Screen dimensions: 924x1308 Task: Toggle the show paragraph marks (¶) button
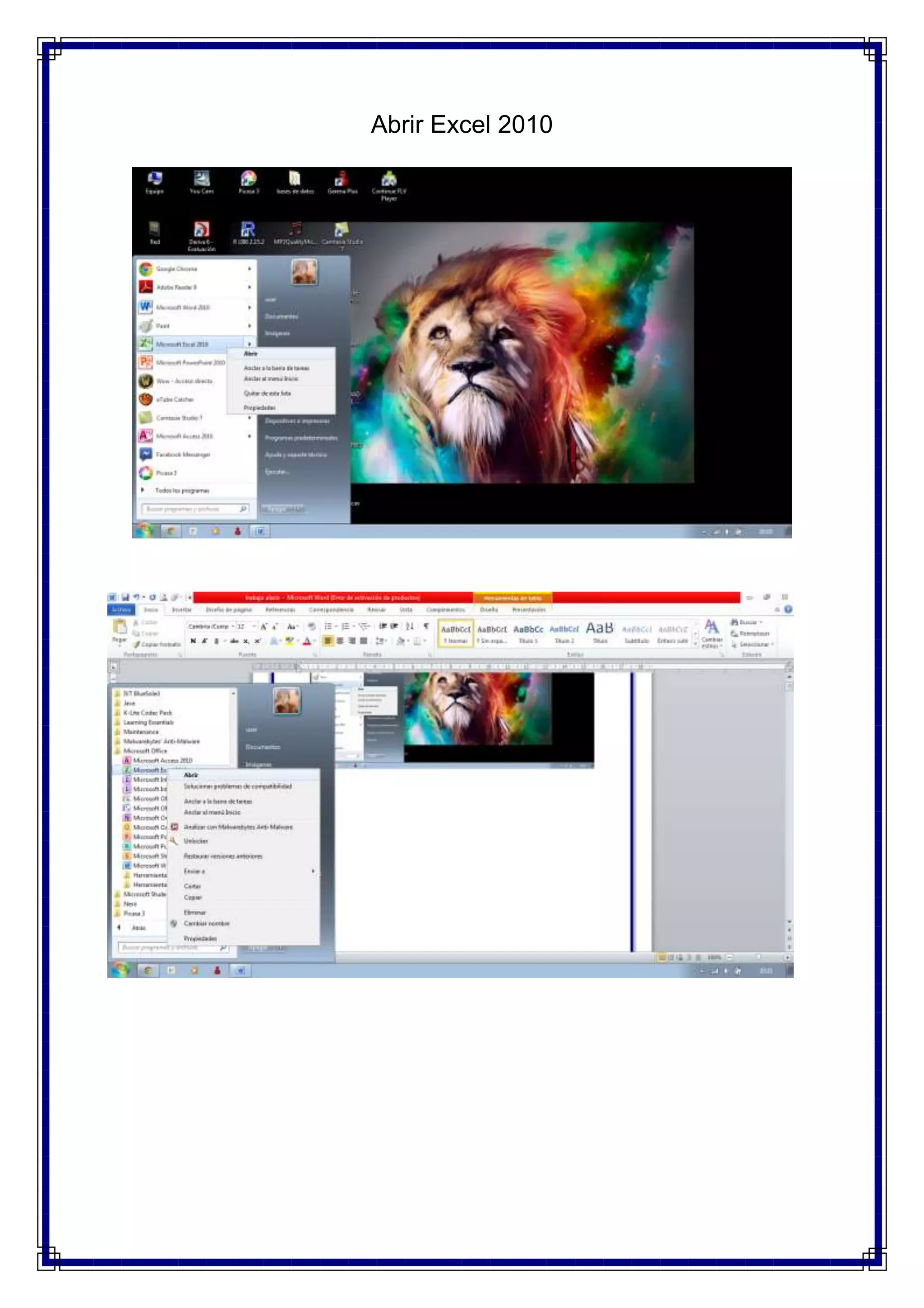[x=426, y=626]
